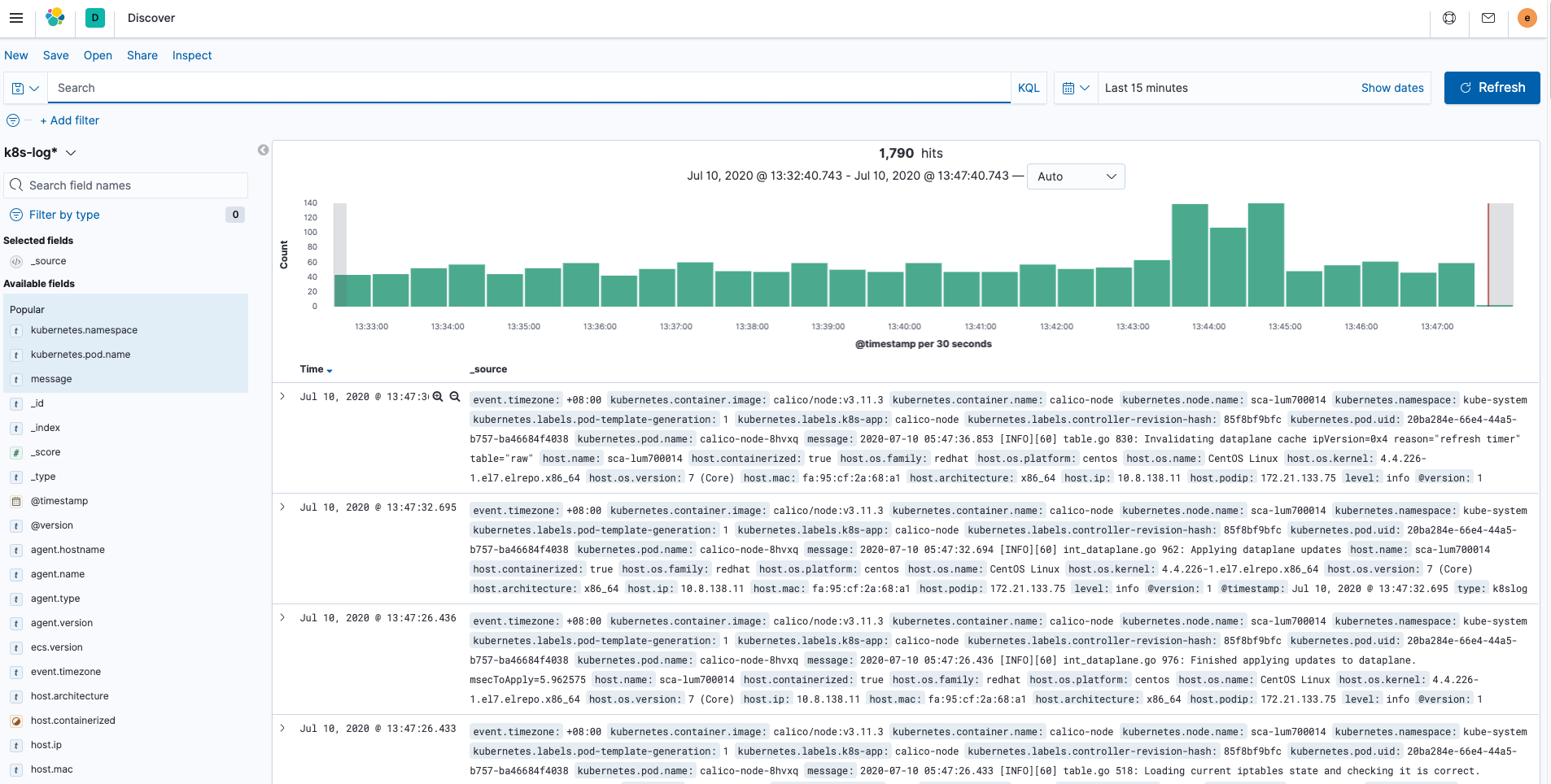Click the Show dates link
Viewport: 1551px width, 784px height.
1392,88
